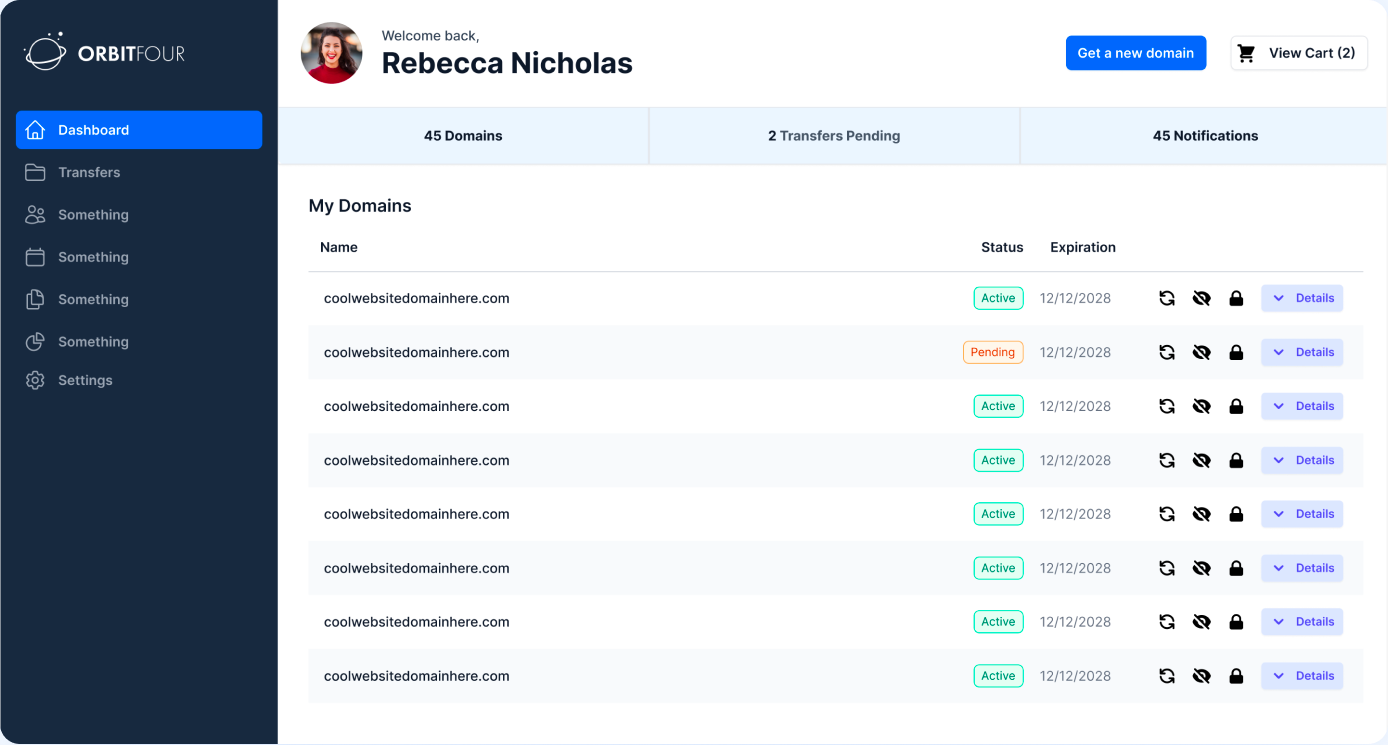The width and height of the screenshot is (1388, 745).
Task: Click the OrbitFour planet logo
Action: click(43, 52)
